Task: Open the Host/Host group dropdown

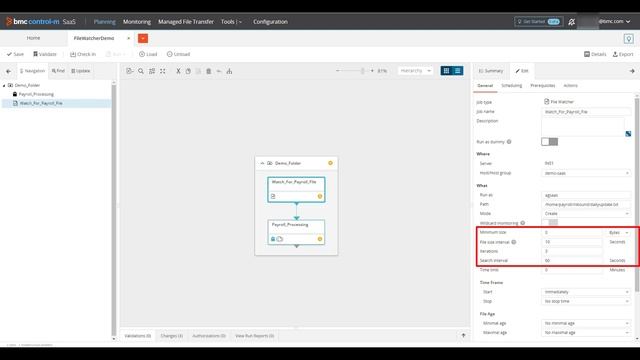Action: 586,173
